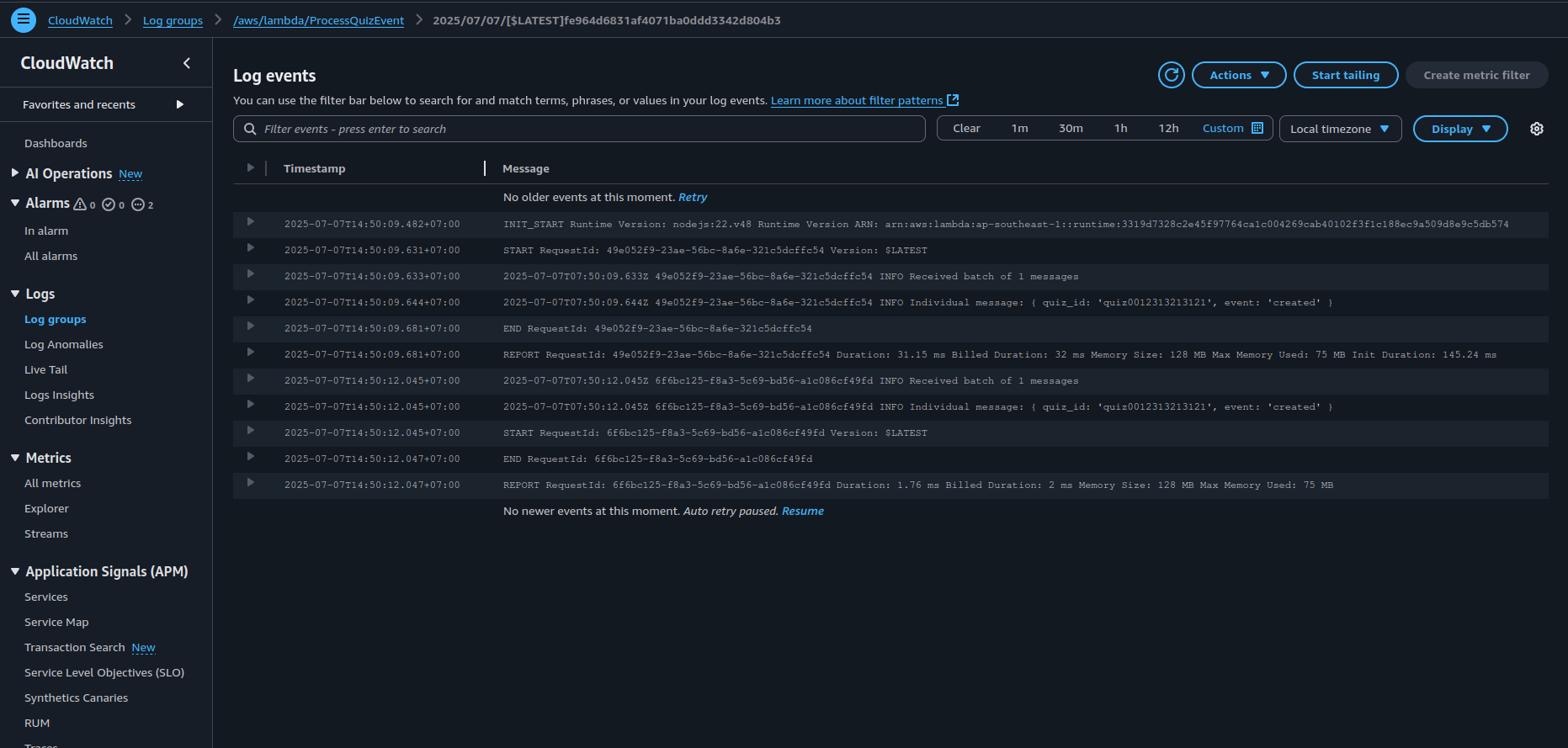Click the refresh log events icon
The width and height of the screenshot is (1568, 748).
click(x=1171, y=75)
